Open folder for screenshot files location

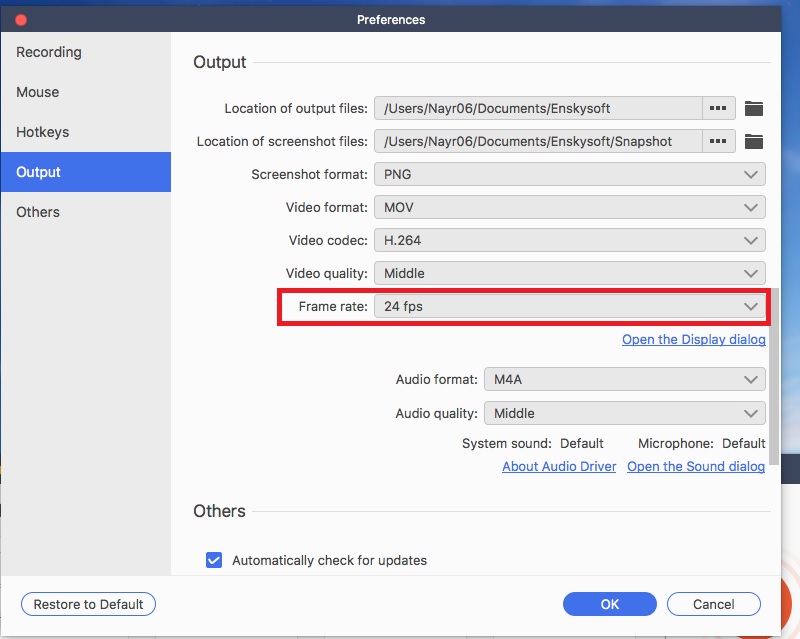click(x=754, y=141)
